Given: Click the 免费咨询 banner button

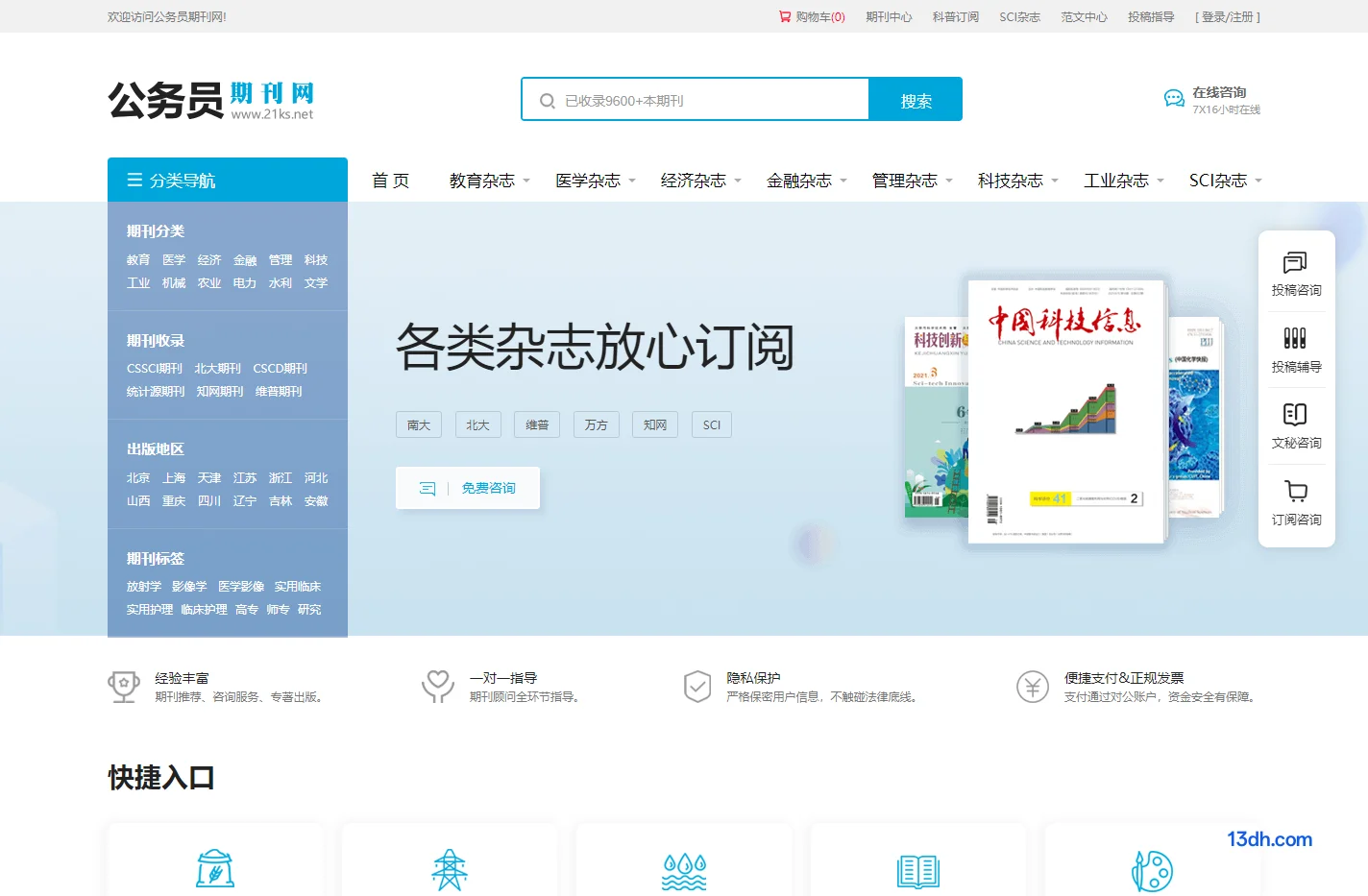Looking at the screenshot, I should [x=468, y=488].
